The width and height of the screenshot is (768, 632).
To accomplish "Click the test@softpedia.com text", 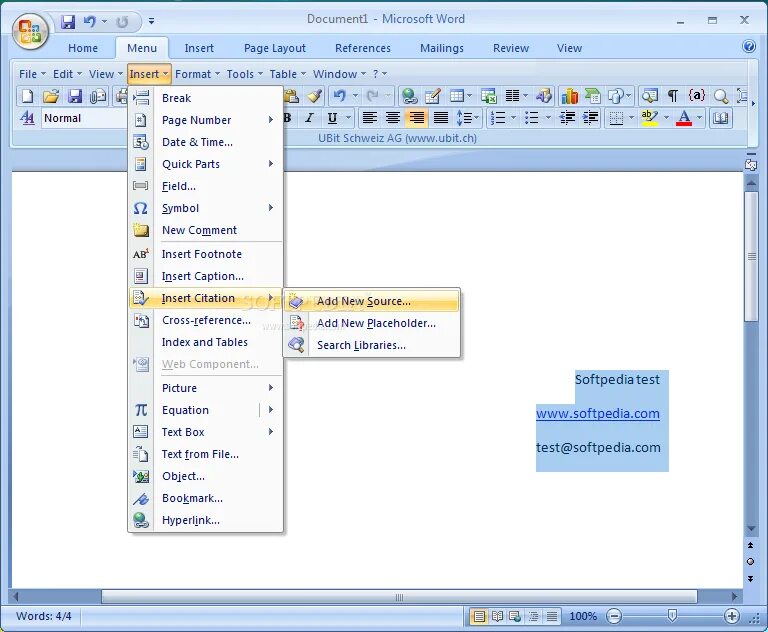I will click(598, 447).
